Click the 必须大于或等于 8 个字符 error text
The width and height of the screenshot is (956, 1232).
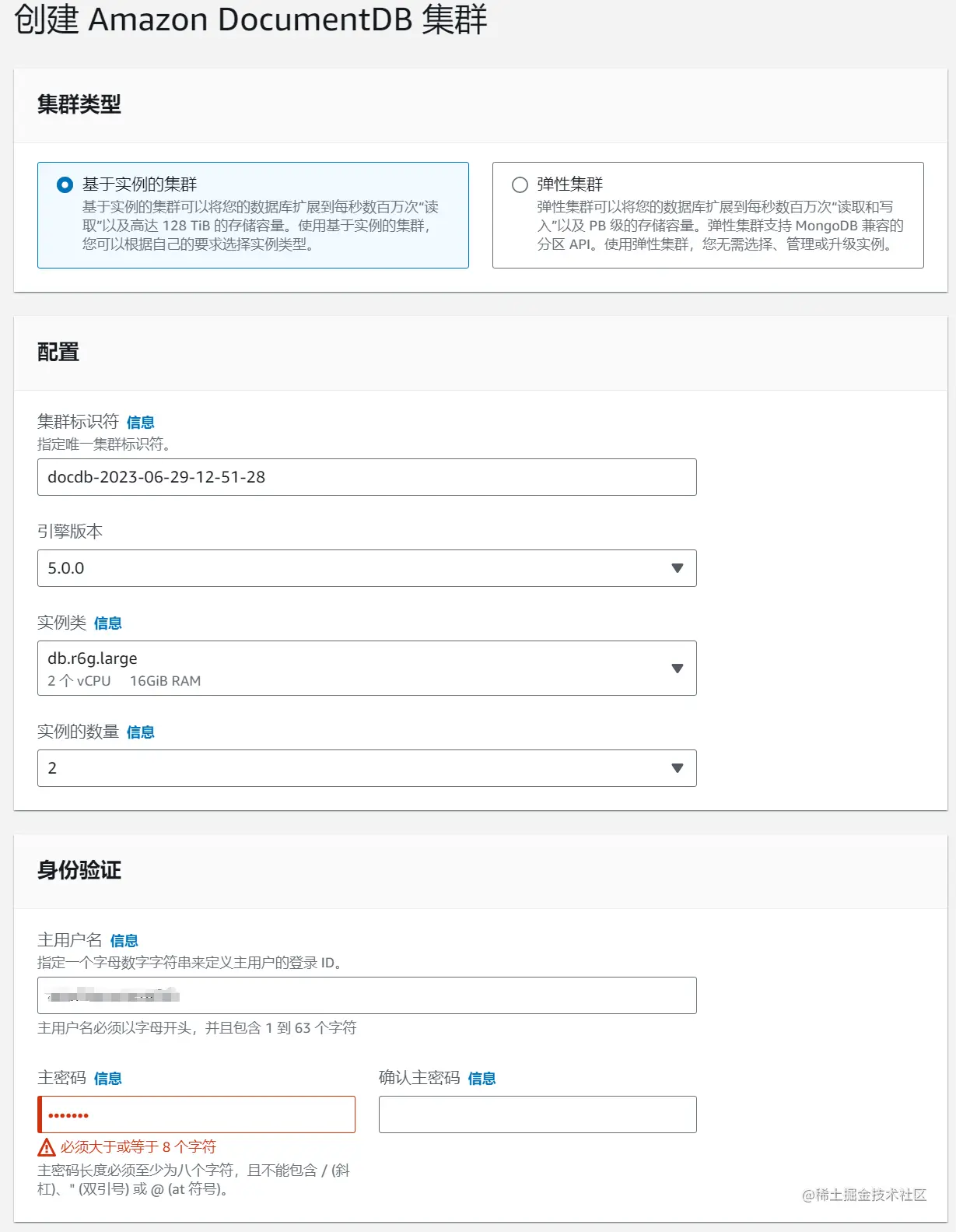click(x=138, y=1147)
